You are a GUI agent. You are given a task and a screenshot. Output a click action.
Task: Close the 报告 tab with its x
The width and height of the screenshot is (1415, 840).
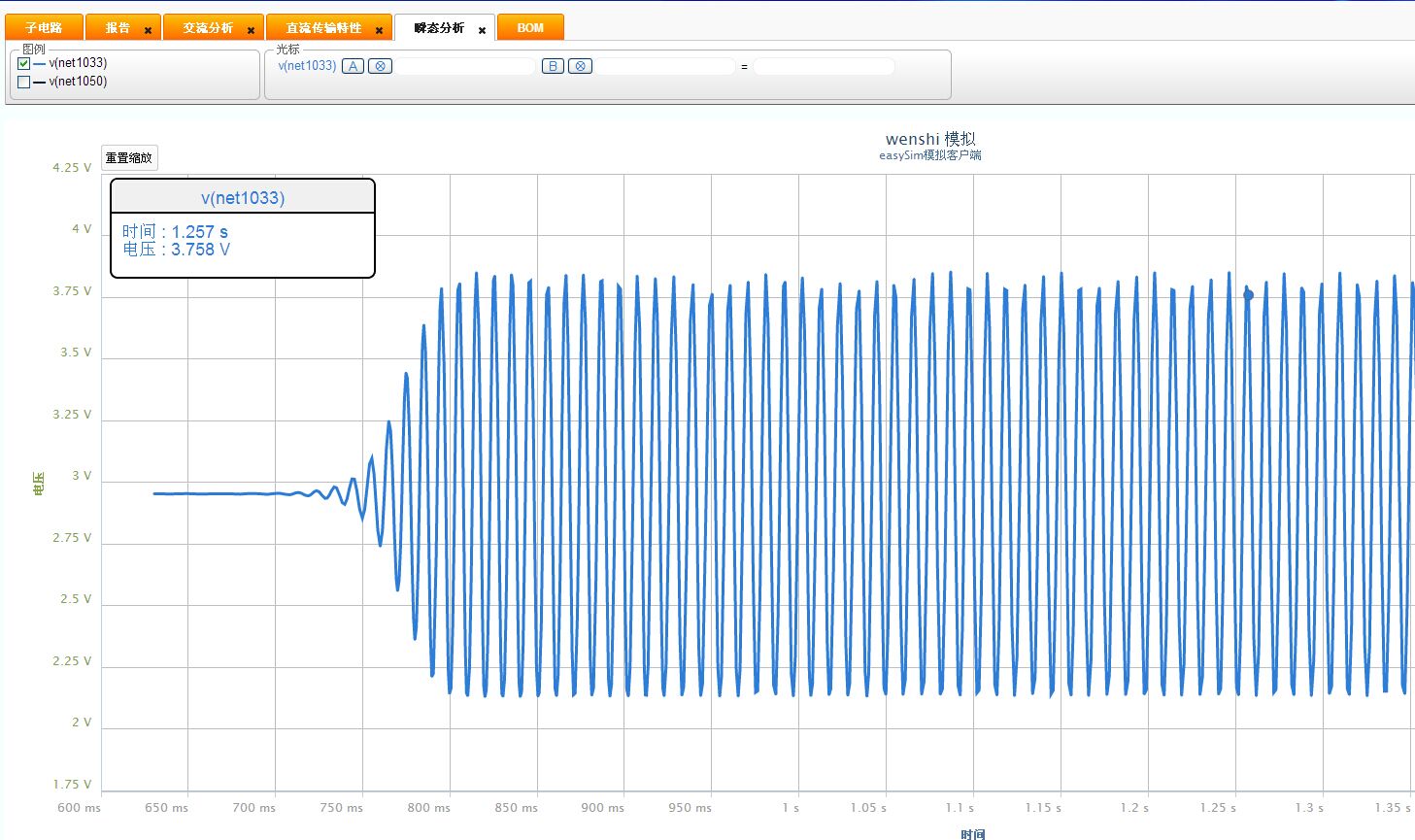click(148, 31)
